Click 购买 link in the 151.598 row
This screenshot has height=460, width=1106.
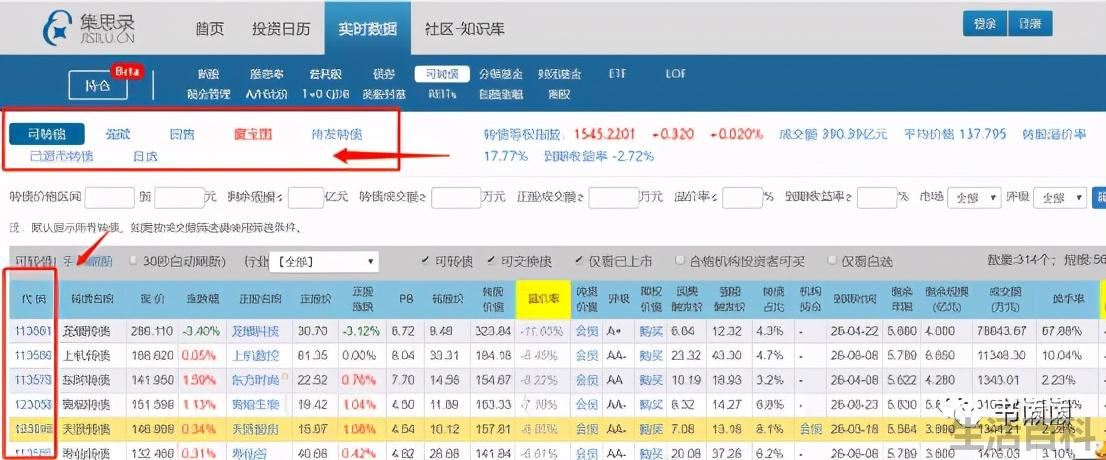point(650,404)
